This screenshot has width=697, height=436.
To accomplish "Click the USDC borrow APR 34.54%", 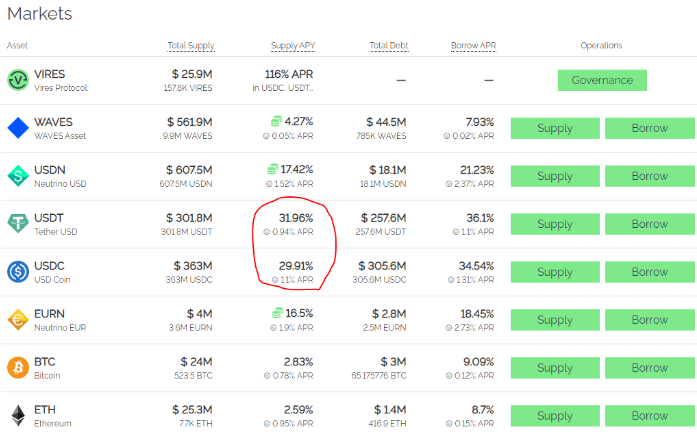I will [477, 266].
